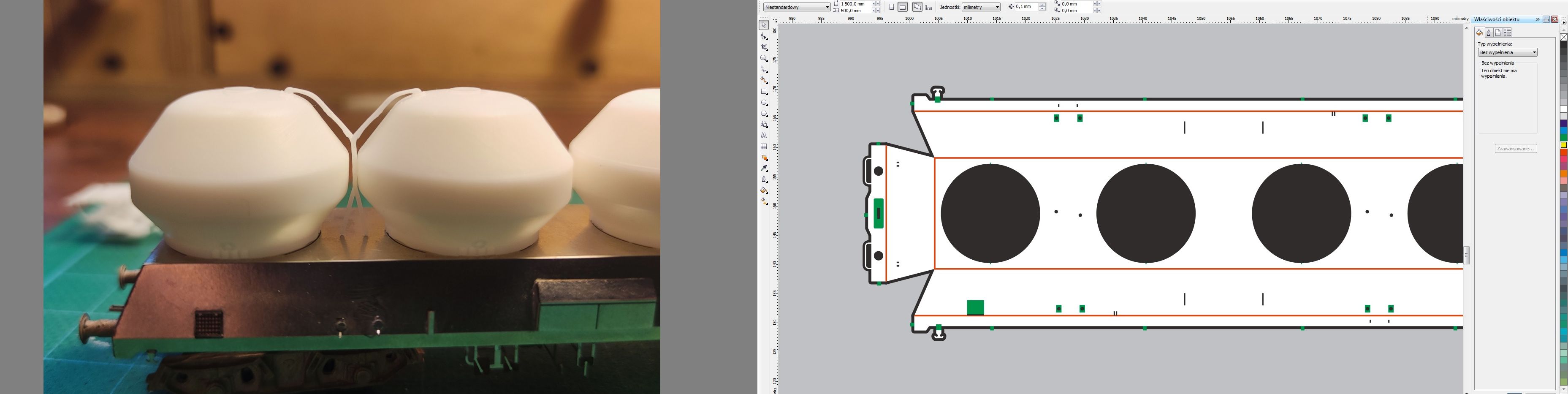Switch to the Outline pen properties tab
Screen dimensions: 1568x394
tap(1489, 33)
